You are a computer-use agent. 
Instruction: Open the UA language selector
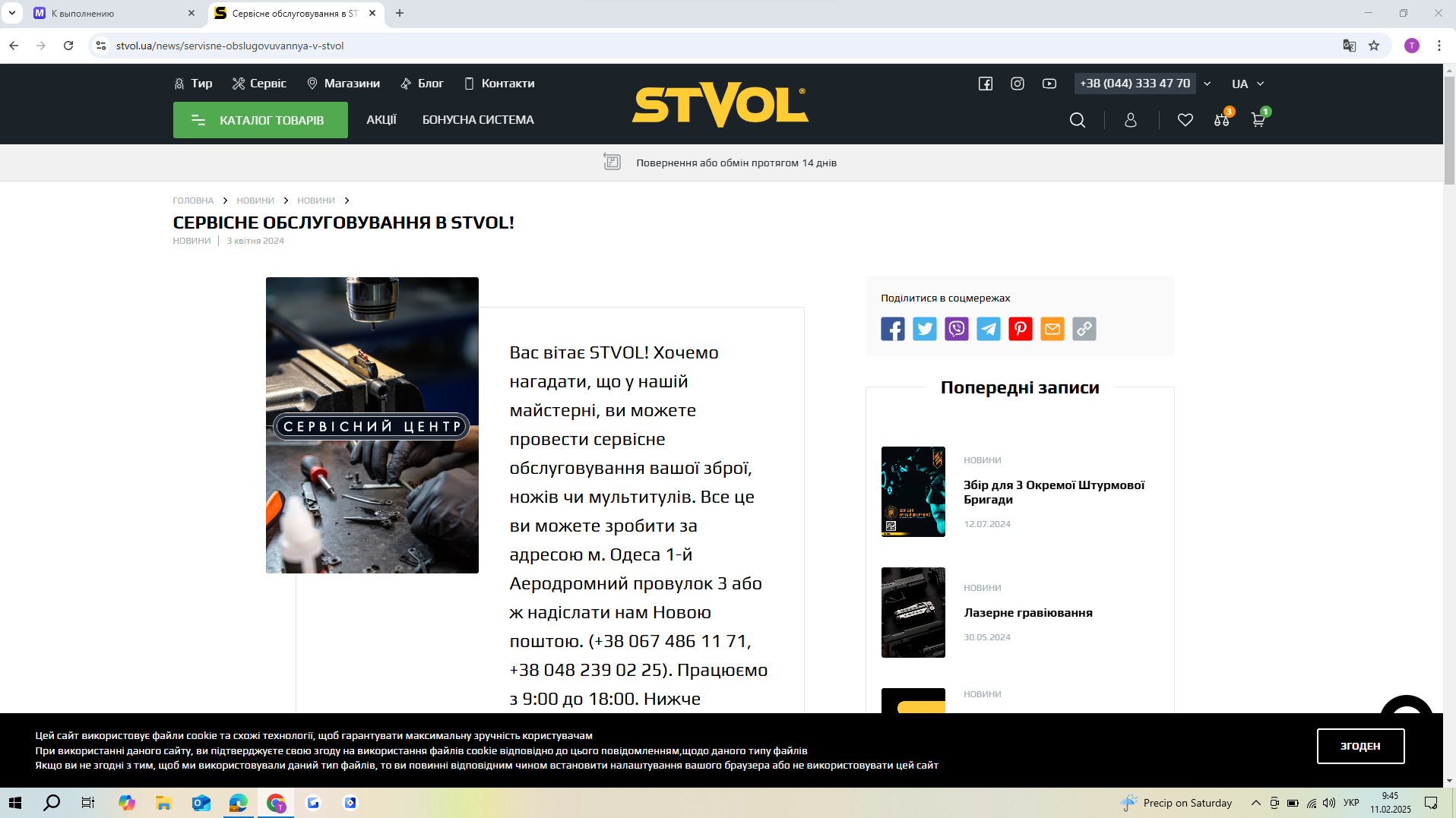coord(1248,84)
